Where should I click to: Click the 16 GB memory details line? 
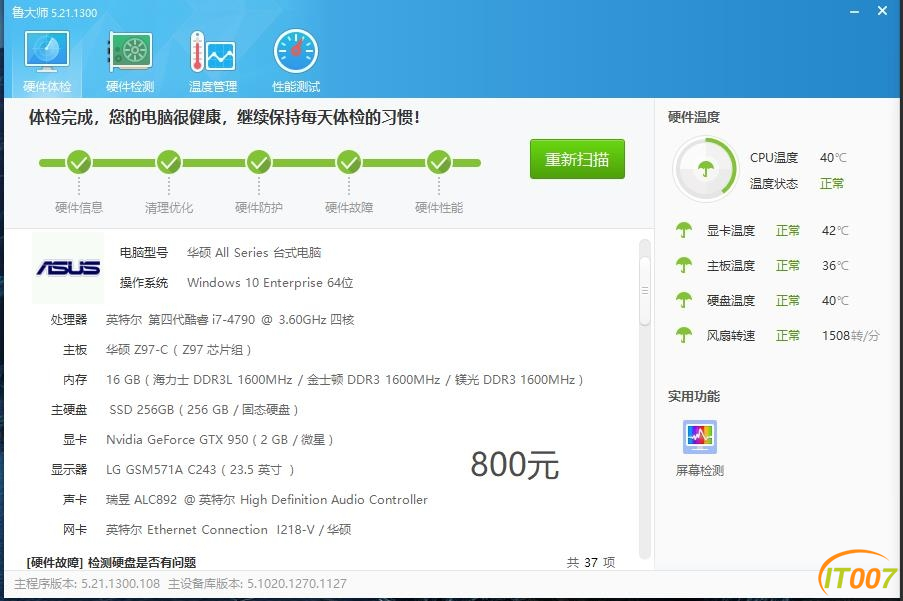point(344,379)
